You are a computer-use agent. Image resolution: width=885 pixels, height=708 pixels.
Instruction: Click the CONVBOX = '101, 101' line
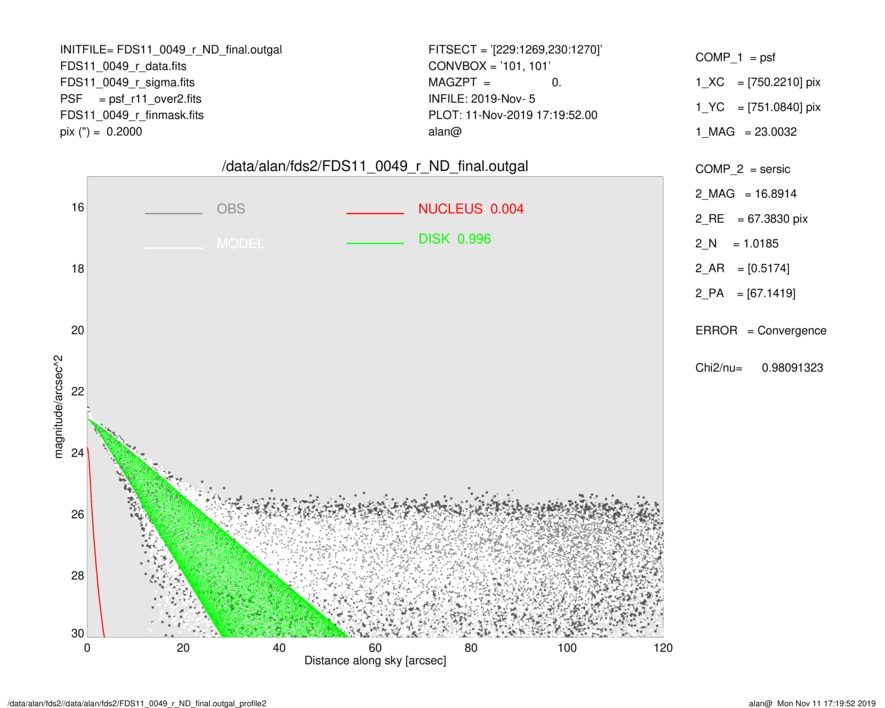489,66
